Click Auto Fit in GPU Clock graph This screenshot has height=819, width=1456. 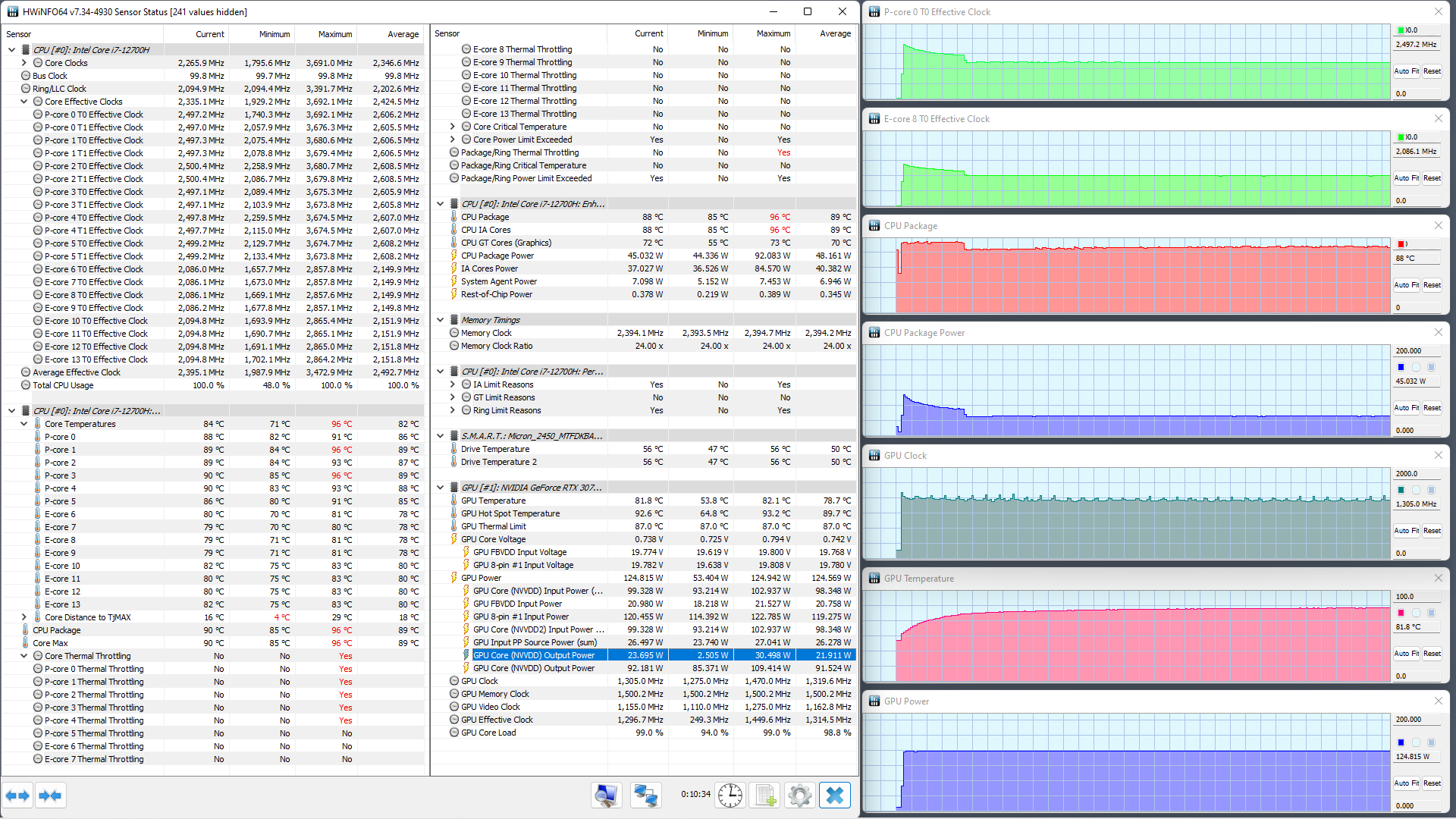tap(1406, 531)
